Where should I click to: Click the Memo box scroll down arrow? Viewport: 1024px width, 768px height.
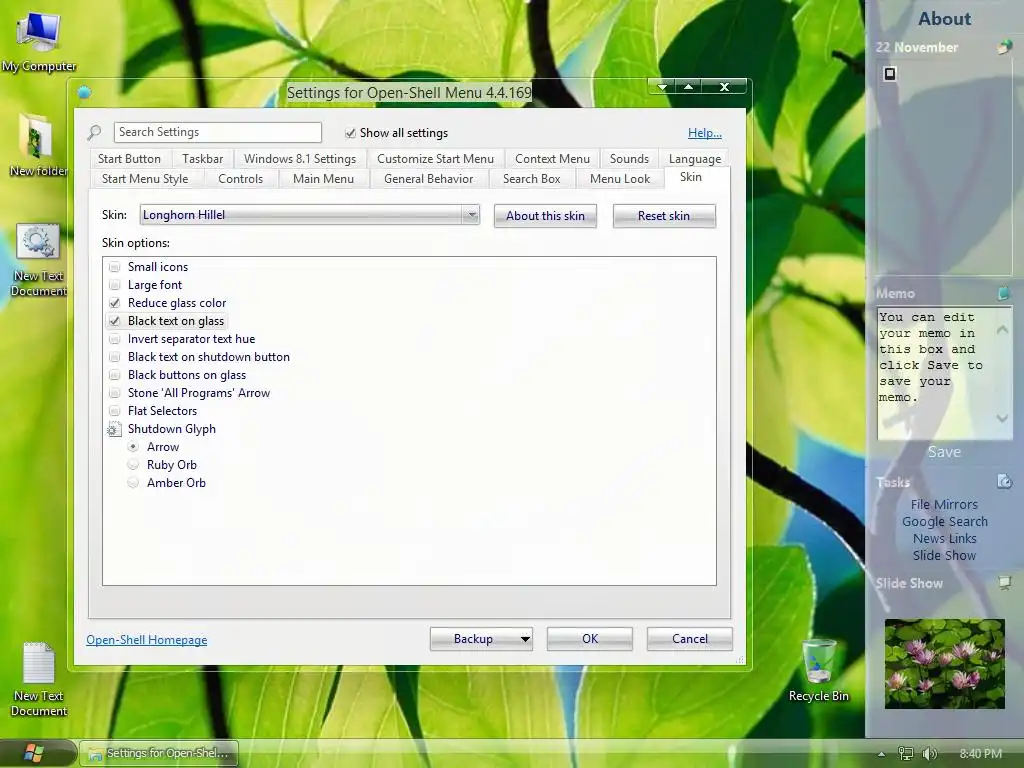point(1002,418)
